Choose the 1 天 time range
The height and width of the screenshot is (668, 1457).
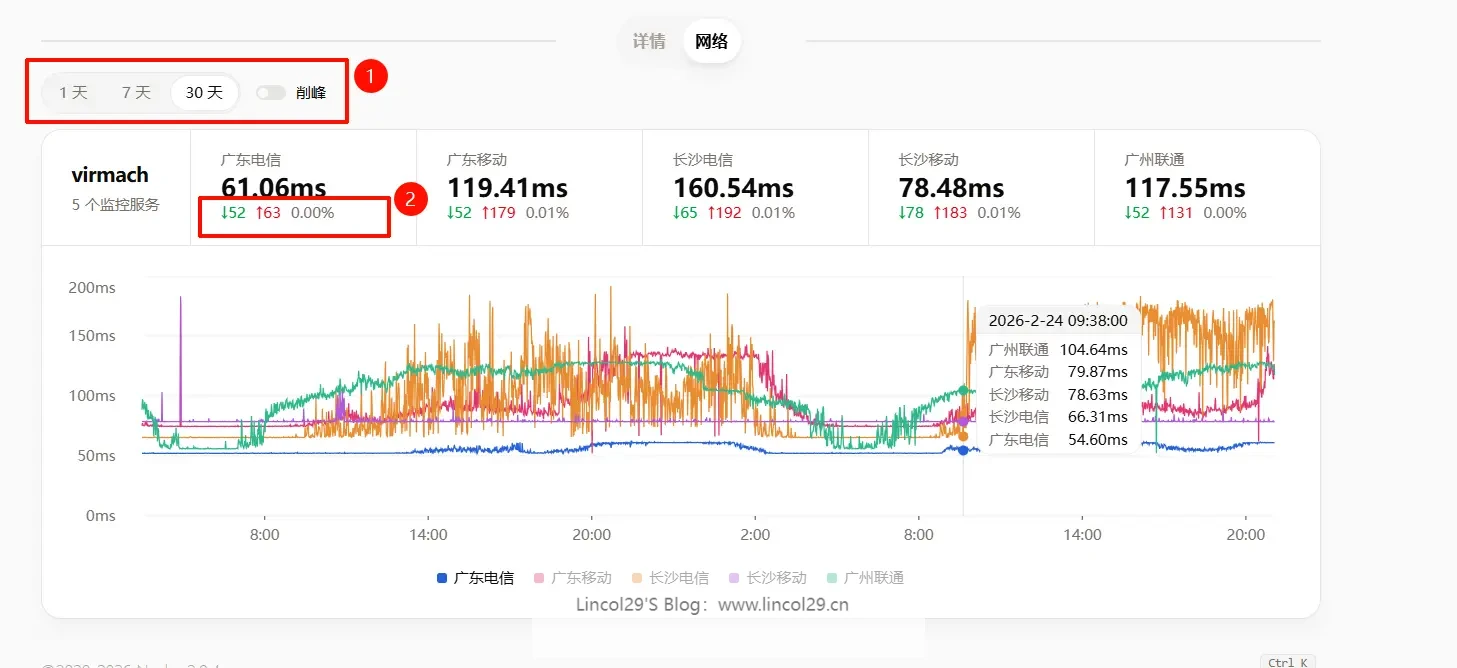(73, 93)
